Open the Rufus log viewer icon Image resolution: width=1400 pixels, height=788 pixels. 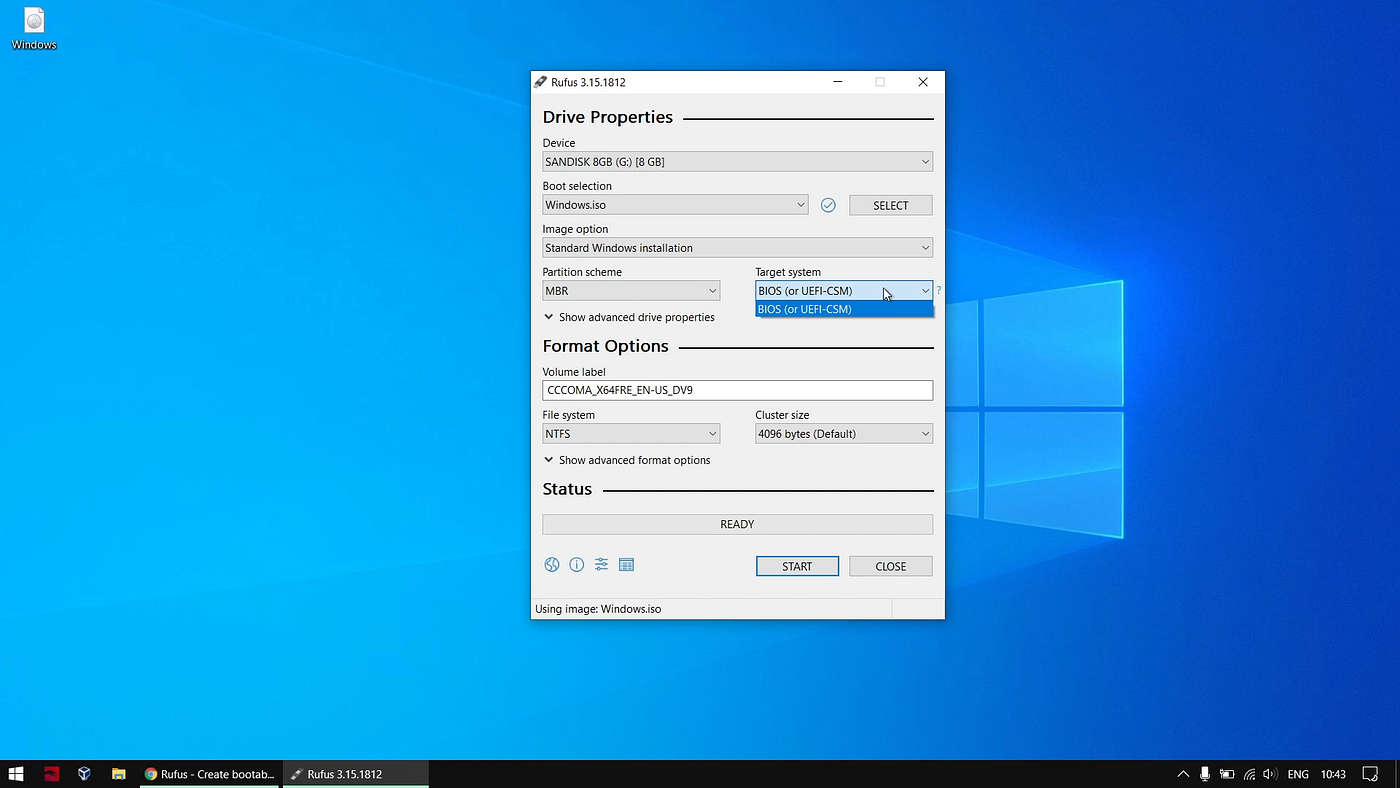pos(626,564)
